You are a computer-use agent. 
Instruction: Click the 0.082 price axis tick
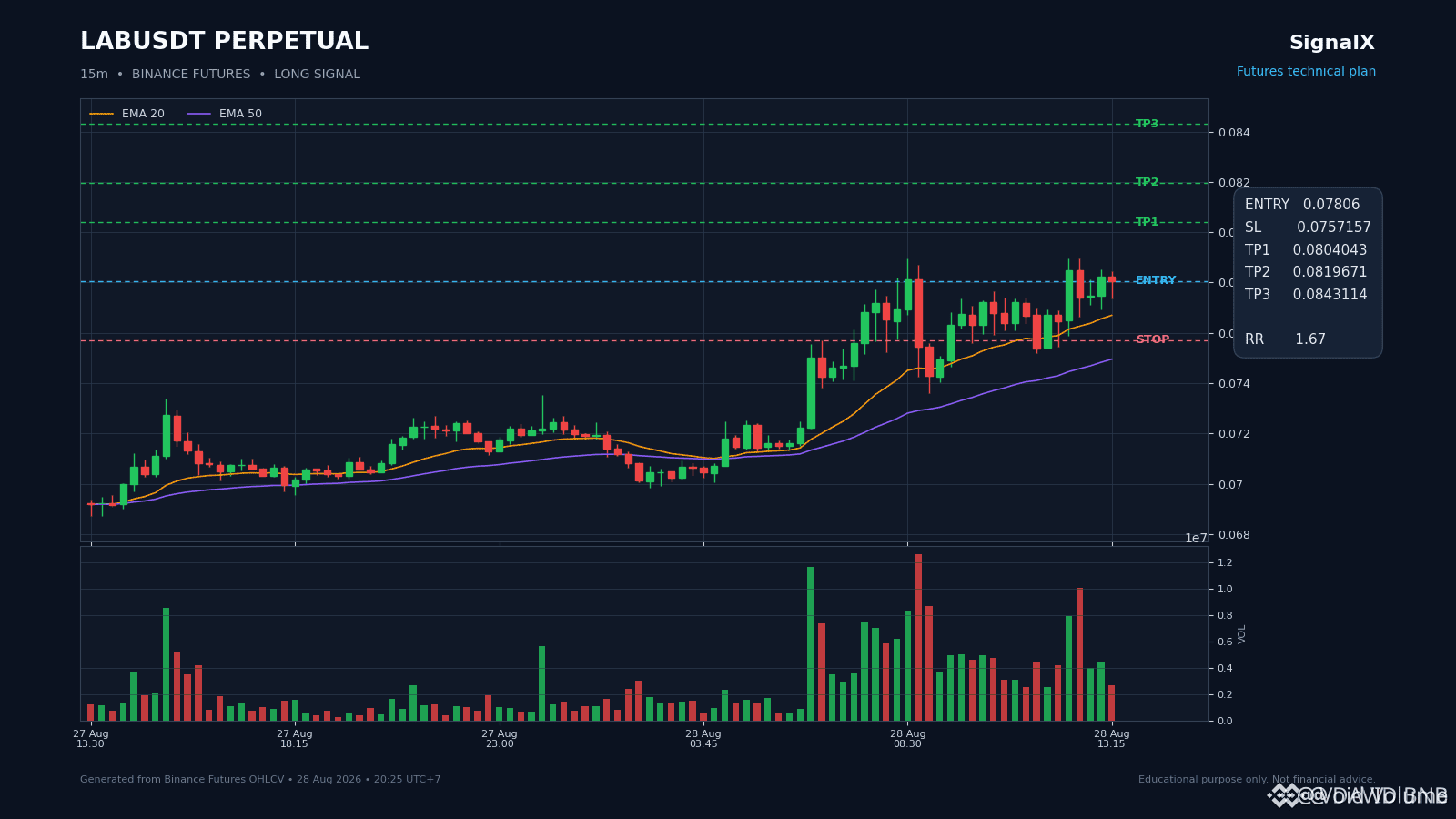pyautogui.click(x=1234, y=183)
